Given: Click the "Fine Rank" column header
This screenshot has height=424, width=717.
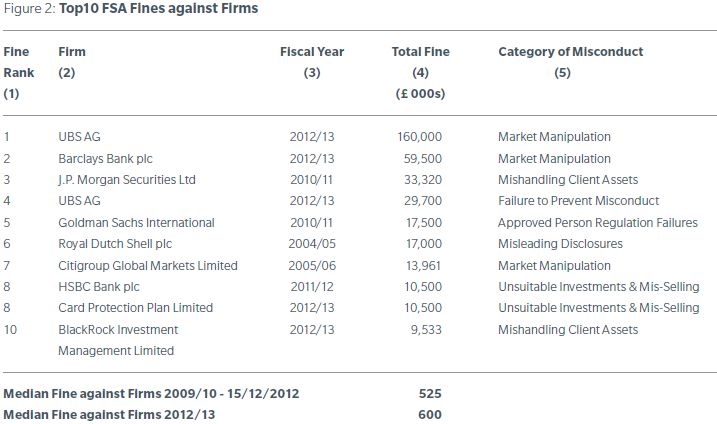Looking at the screenshot, I should [x=18, y=62].
